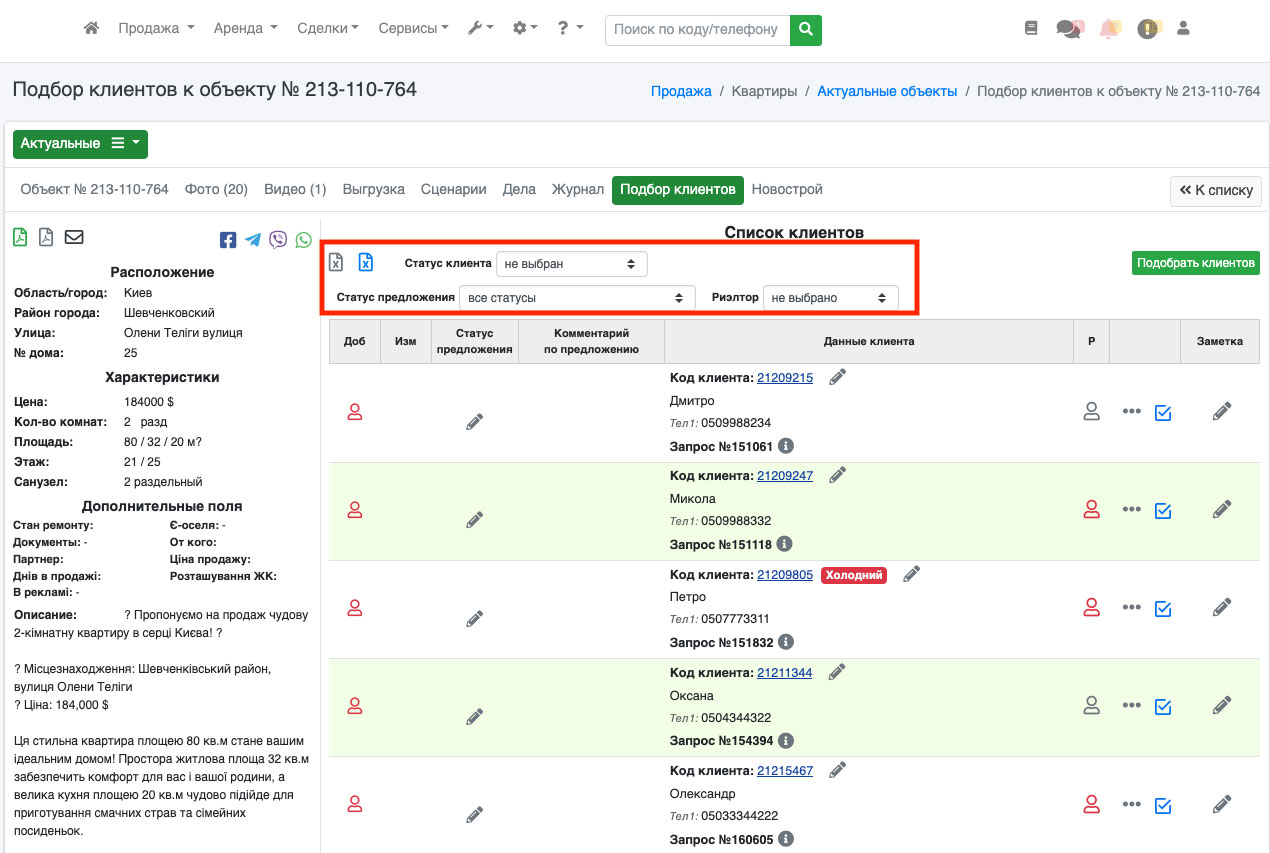Toggle checkbox in Дмитро's client row

1163,412
